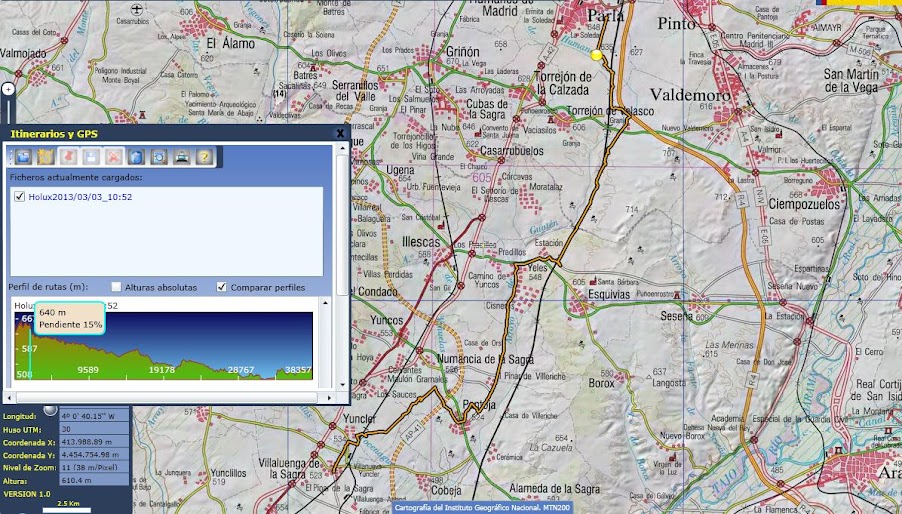This screenshot has height=514, width=902.
Task: Click the Alameda de la Sagra label
Action: (555, 489)
